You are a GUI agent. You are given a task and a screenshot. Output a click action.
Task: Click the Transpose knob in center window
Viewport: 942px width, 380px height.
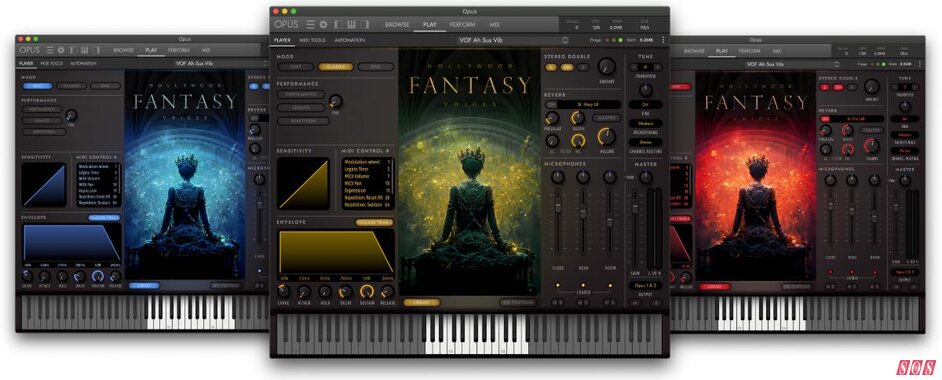click(646, 90)
